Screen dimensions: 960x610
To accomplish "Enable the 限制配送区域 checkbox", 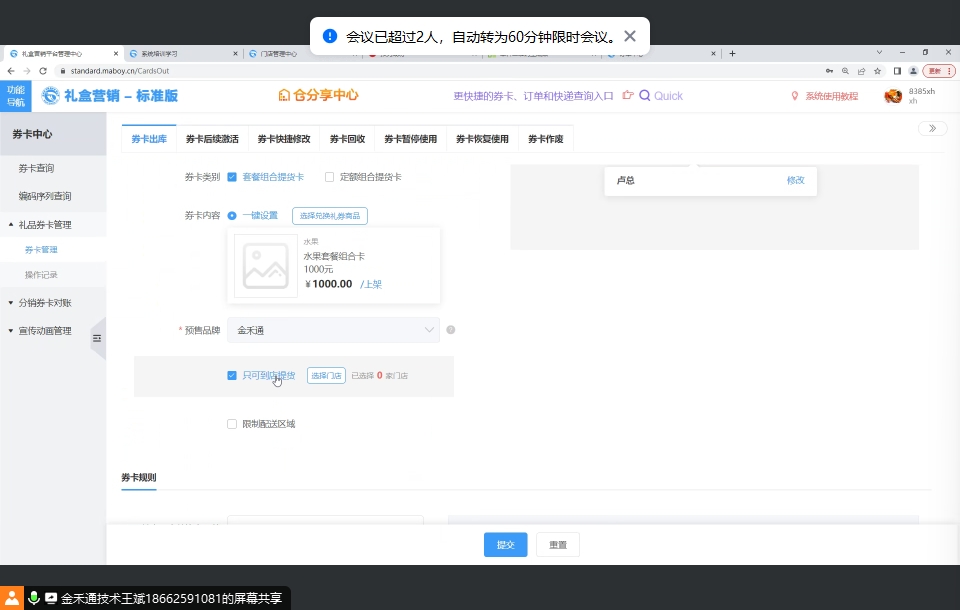I will 232,424.
